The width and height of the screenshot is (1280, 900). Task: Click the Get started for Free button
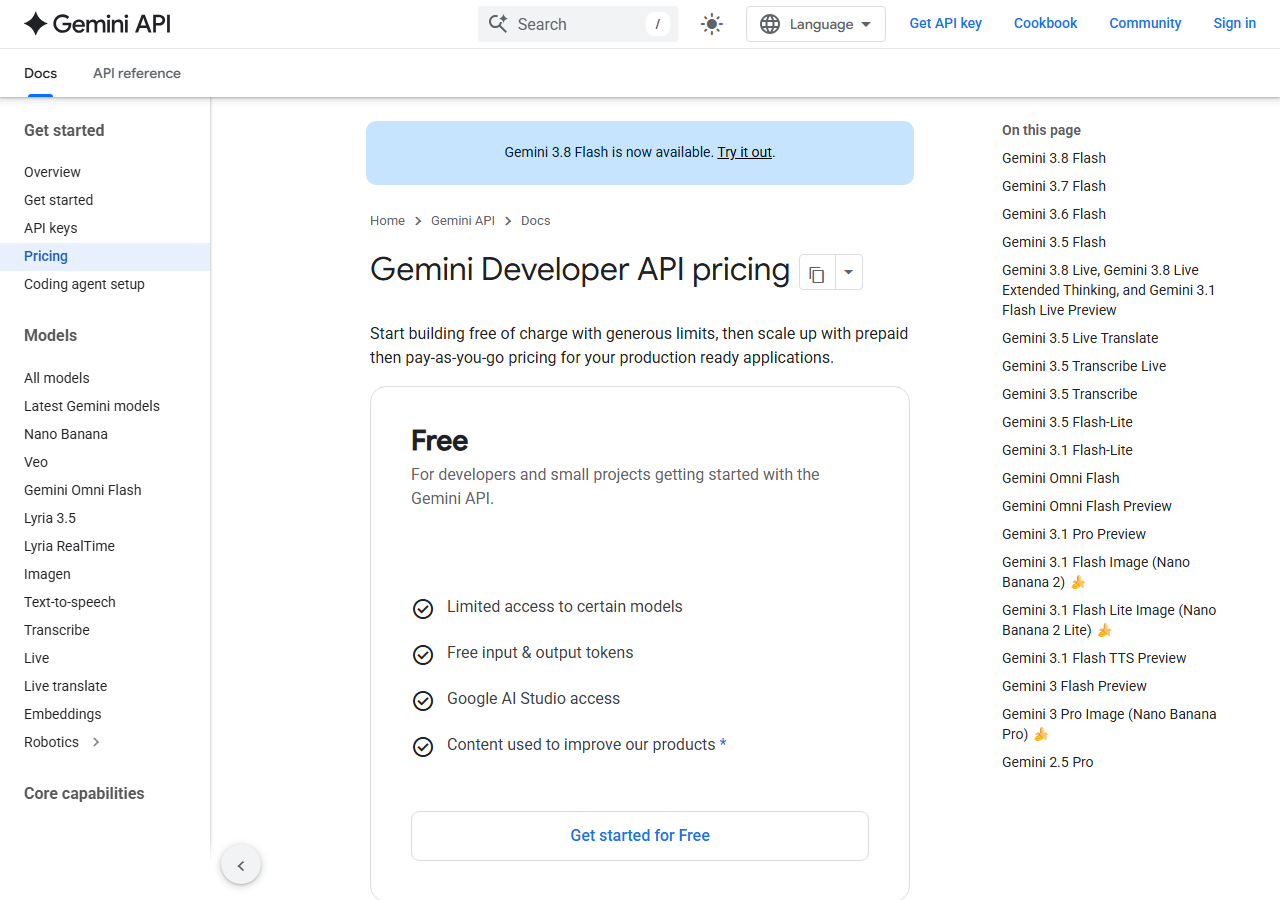coord(640,836)
